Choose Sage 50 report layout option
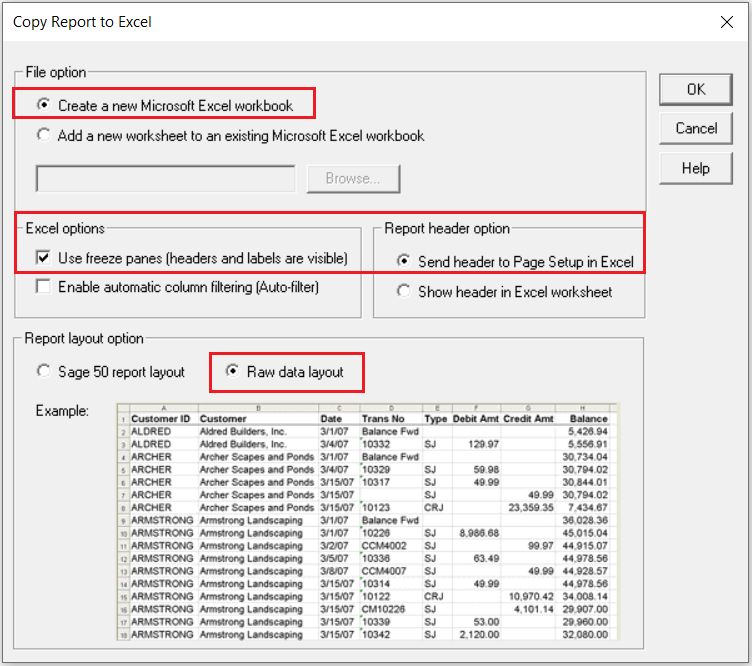 pyautogui.click(x=111, y=372)
